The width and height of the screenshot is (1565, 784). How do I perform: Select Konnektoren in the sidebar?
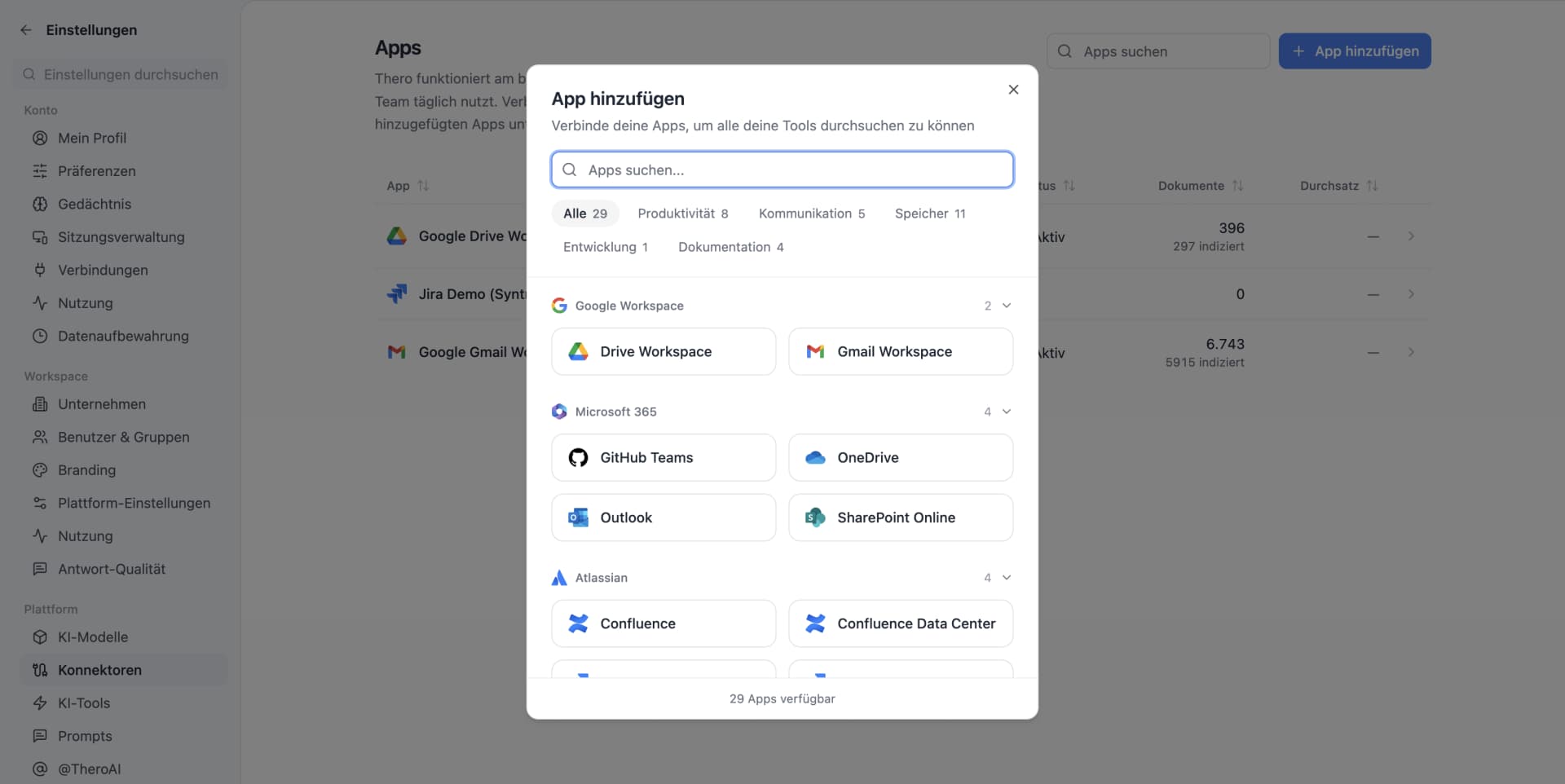point(123,670)
